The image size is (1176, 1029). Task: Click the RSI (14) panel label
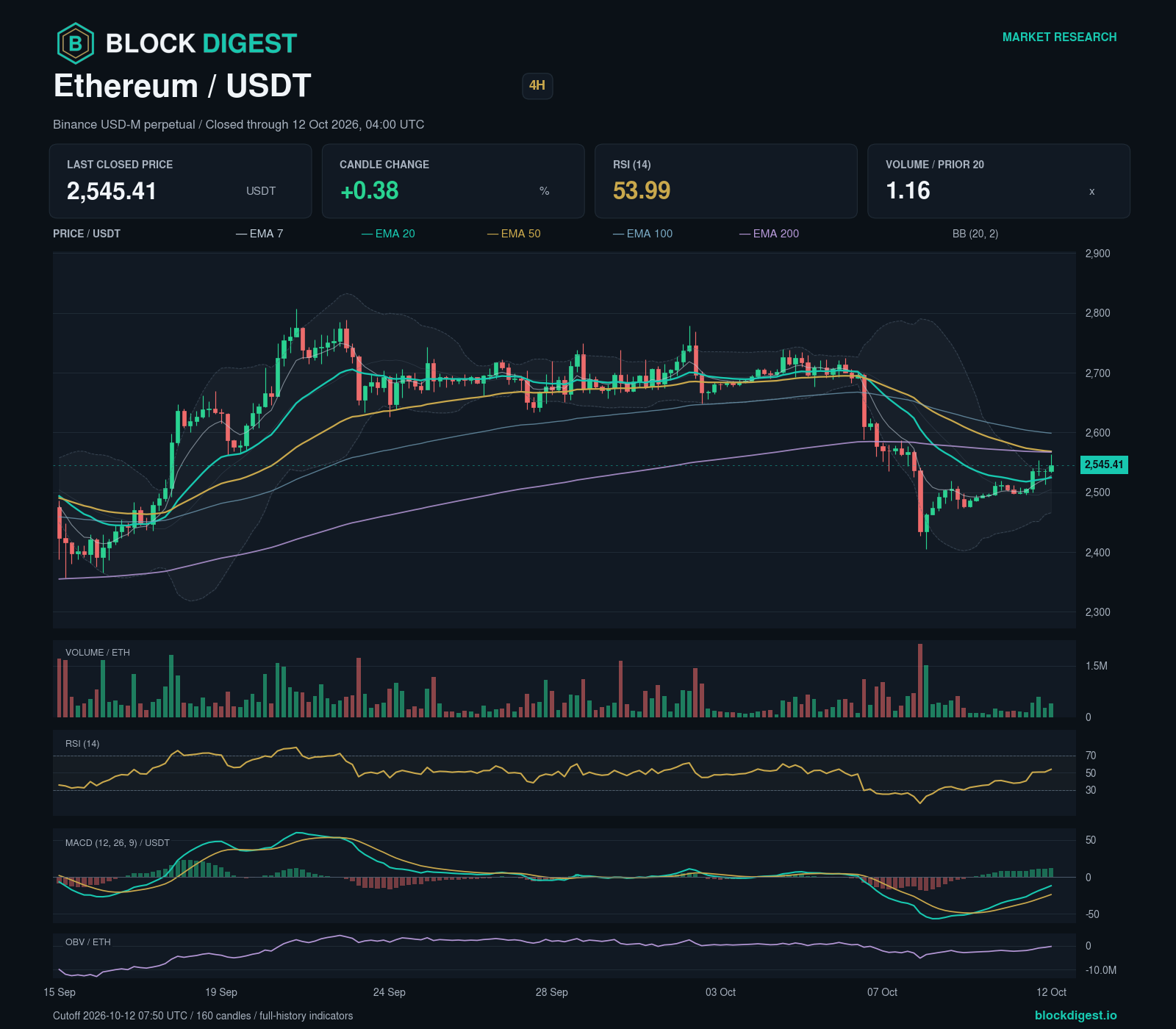(82, 744)
